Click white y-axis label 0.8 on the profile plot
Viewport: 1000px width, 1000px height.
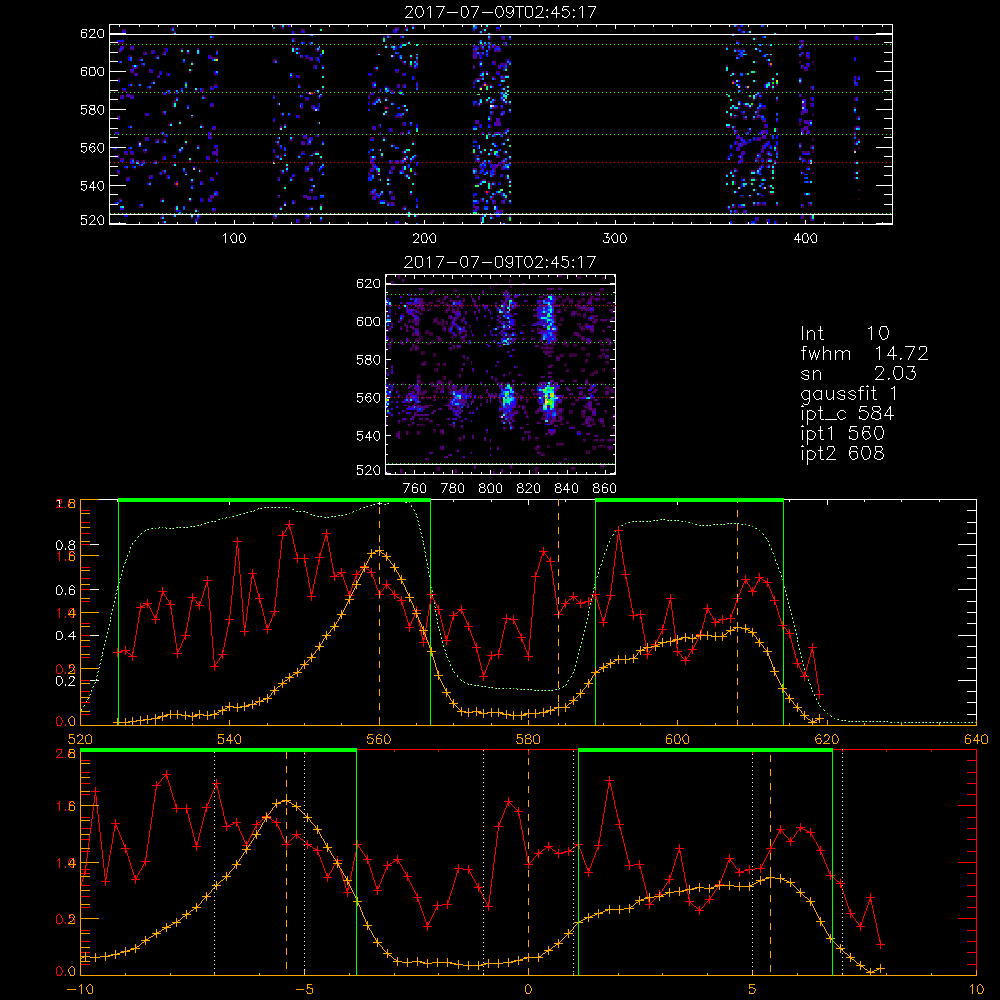pos(65,545)
